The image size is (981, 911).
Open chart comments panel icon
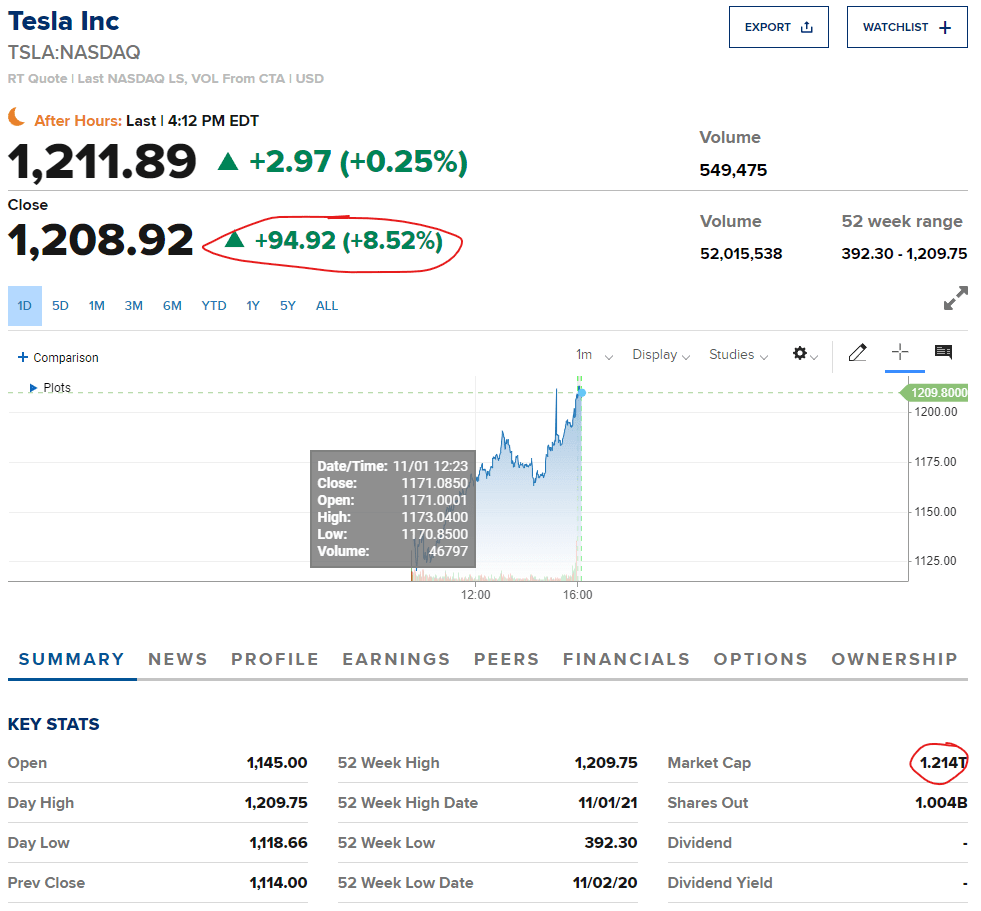tap(943, 352)
